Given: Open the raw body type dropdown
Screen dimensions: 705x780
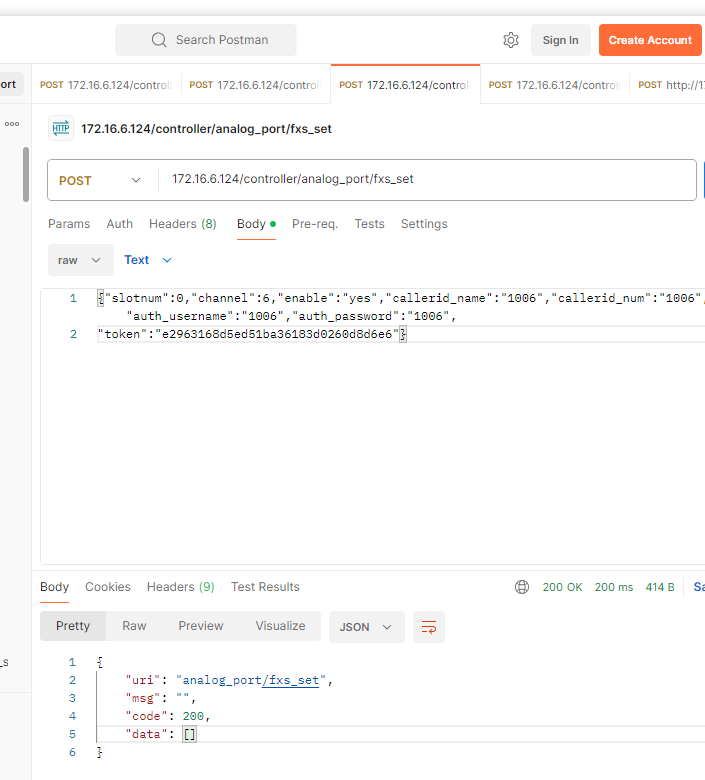Looking at the screenshot, I should coord(81,260).
